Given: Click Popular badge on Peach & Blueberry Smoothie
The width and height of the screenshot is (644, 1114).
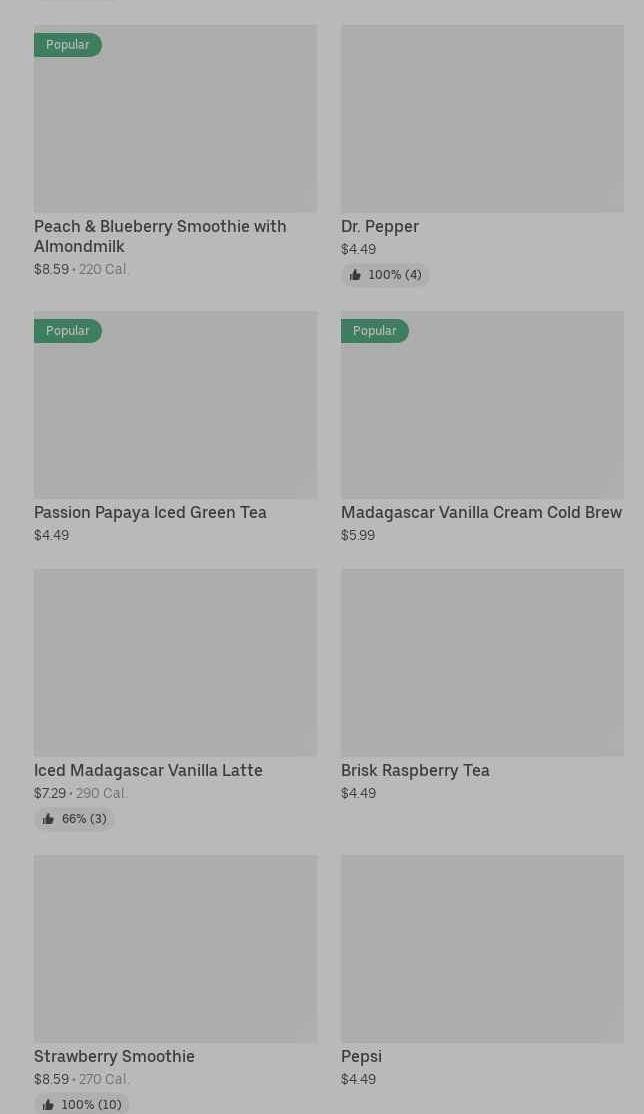Looking at the screenshot, I should [67, 45].
